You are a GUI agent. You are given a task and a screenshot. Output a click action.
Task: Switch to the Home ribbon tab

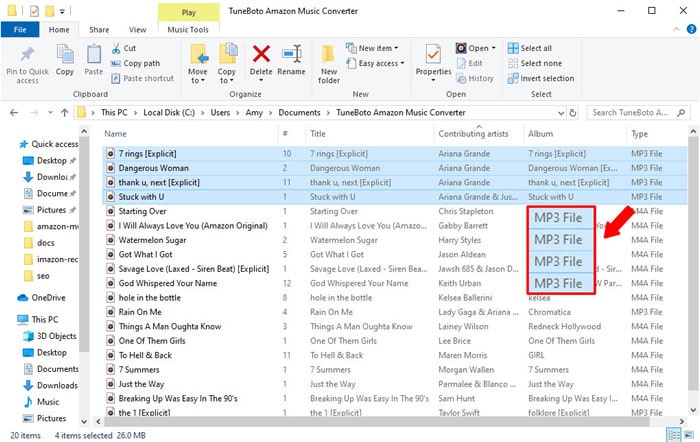click(59, 29)
